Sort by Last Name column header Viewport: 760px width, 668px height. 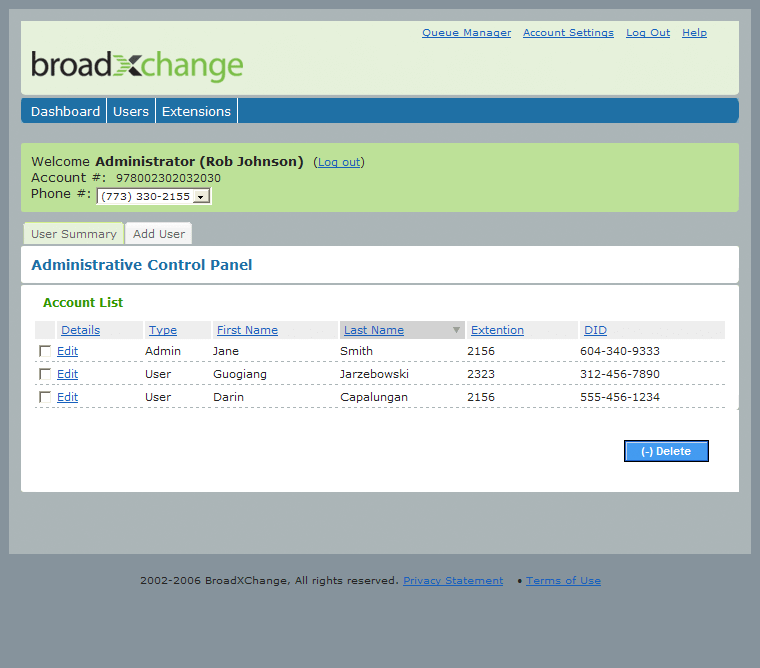click(x=374, y=330)
